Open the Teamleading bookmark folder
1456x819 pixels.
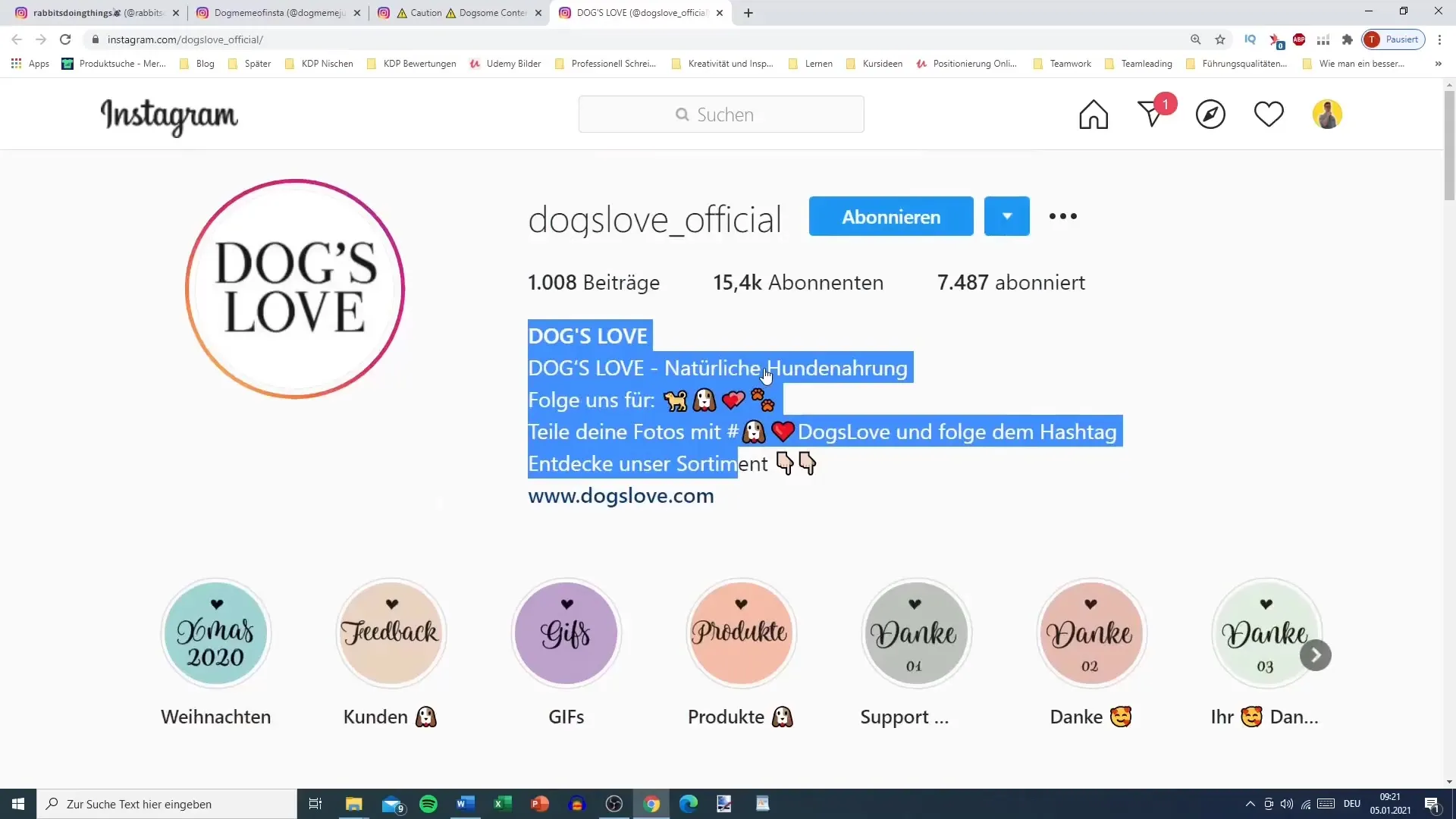(x=1138, y=64)
